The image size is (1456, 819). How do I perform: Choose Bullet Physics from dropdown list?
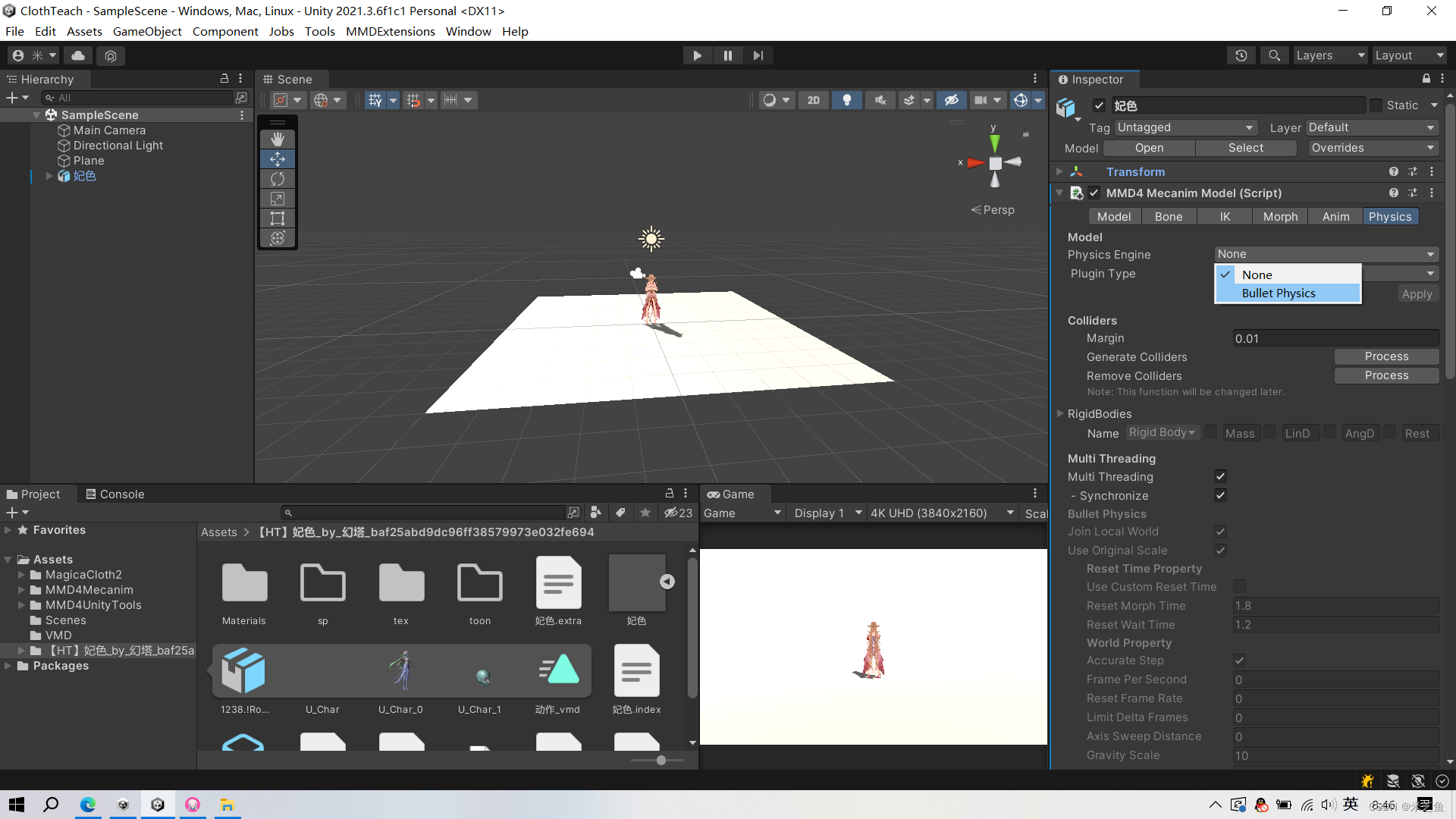point(1279,293)
